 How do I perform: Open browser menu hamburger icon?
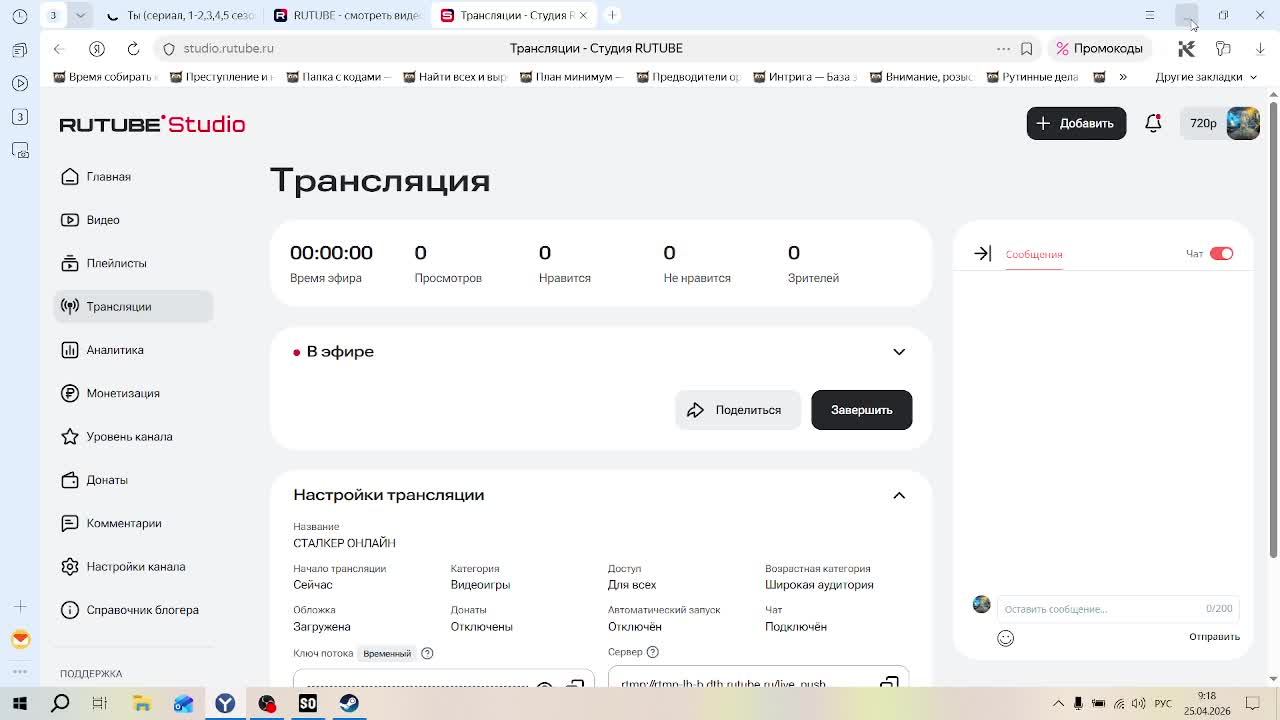(x=1149, y=15)
